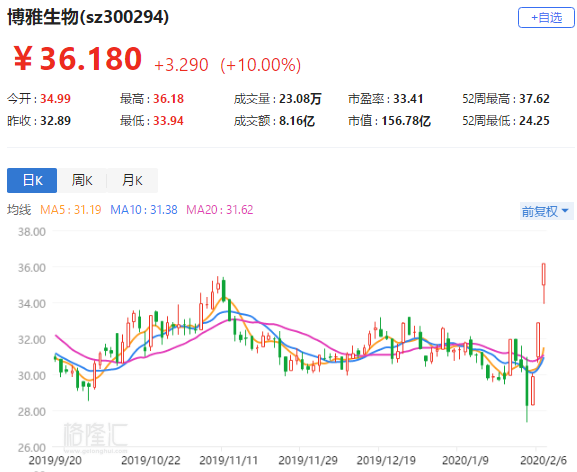577x472 pixels.
Task: Click the 成交量 value 23.08万
Action: pyautogui.click(x=300, y=99)
